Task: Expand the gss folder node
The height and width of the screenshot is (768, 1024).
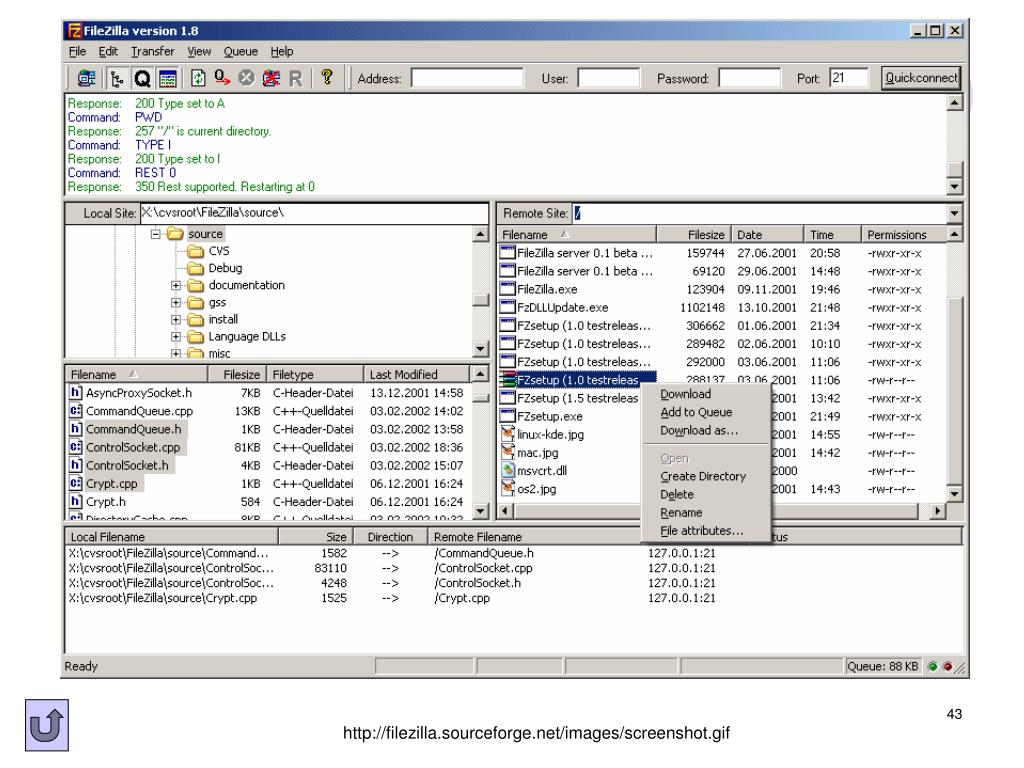Action: (x=176, y=302)
